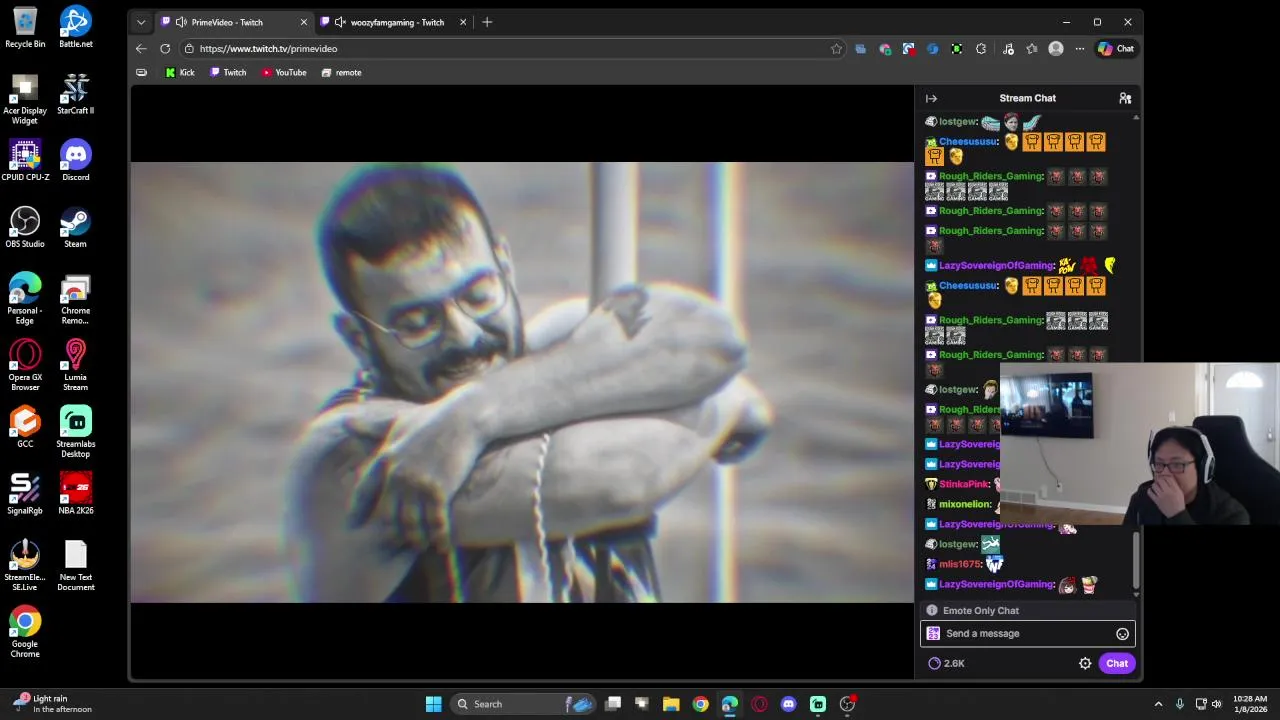Click the purple Chat send button

point(1117,663)
